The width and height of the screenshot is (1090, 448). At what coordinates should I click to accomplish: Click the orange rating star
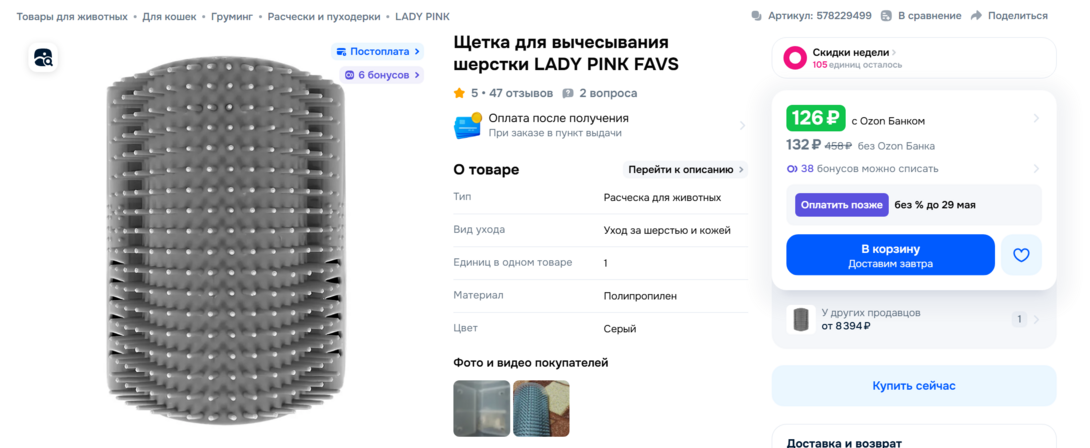point(459,93)
